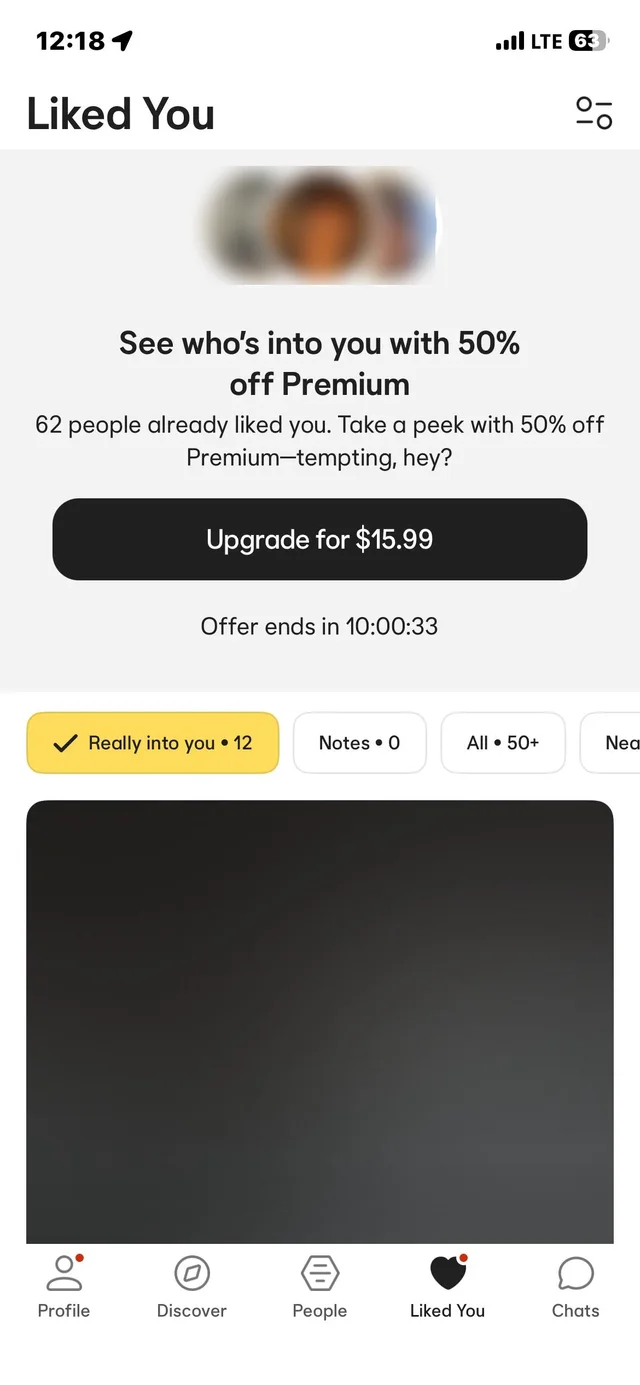The image size is (640, 1385).
Task: Tap the Liked You page heading
Action: (x=121, y=113)
